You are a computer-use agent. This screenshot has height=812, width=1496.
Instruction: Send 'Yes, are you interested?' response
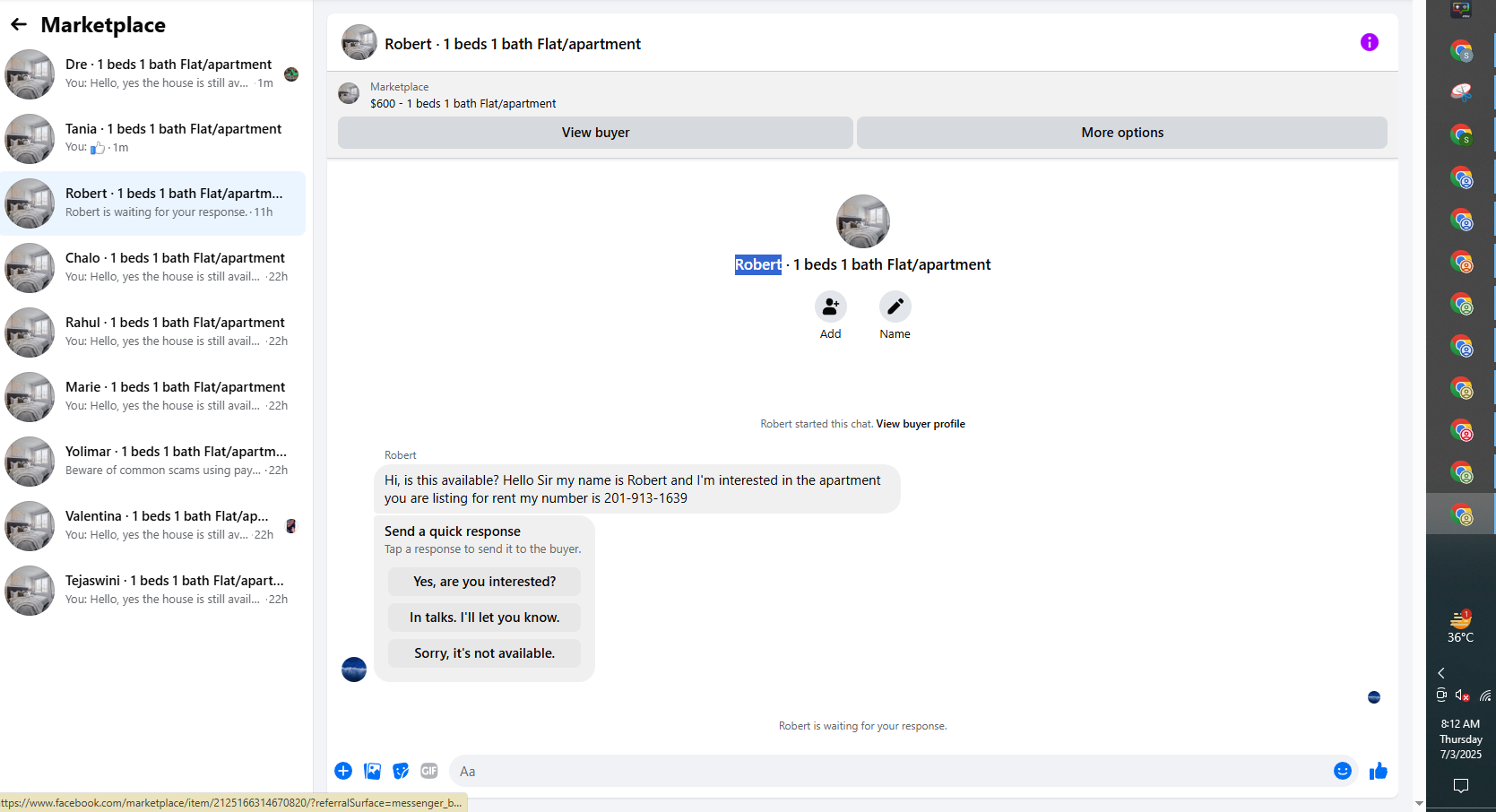pos(484,582)
